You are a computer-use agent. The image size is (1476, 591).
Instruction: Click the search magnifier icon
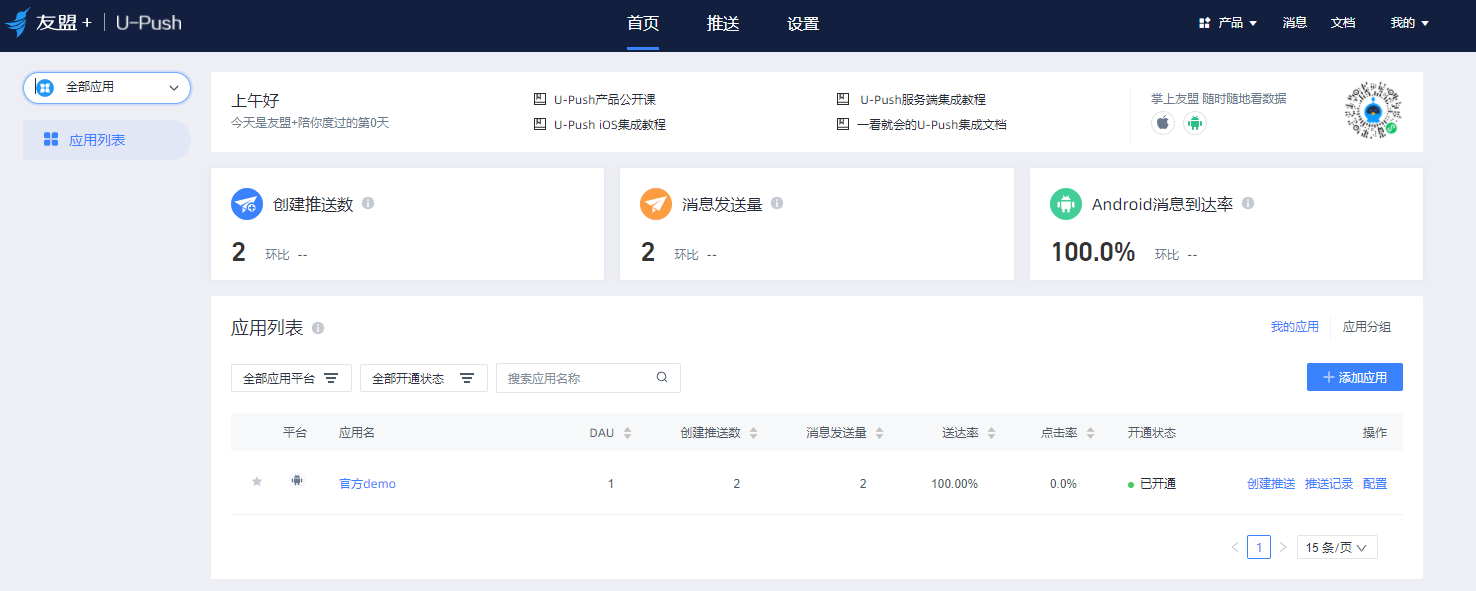[662, 378]
